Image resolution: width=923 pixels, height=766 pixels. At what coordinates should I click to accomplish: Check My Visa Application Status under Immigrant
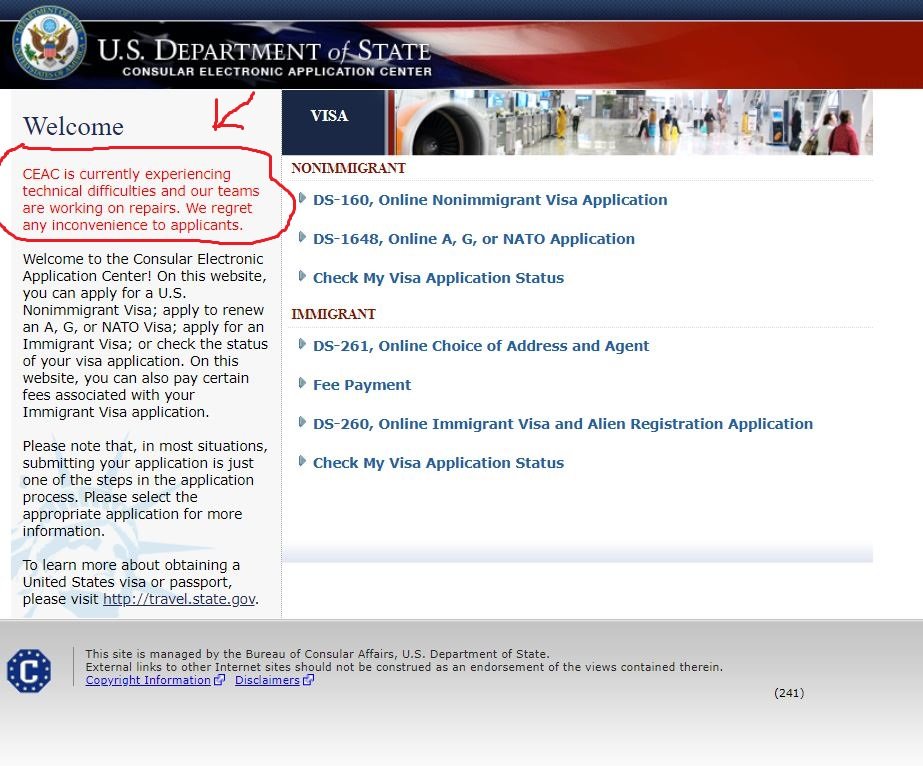439,463
